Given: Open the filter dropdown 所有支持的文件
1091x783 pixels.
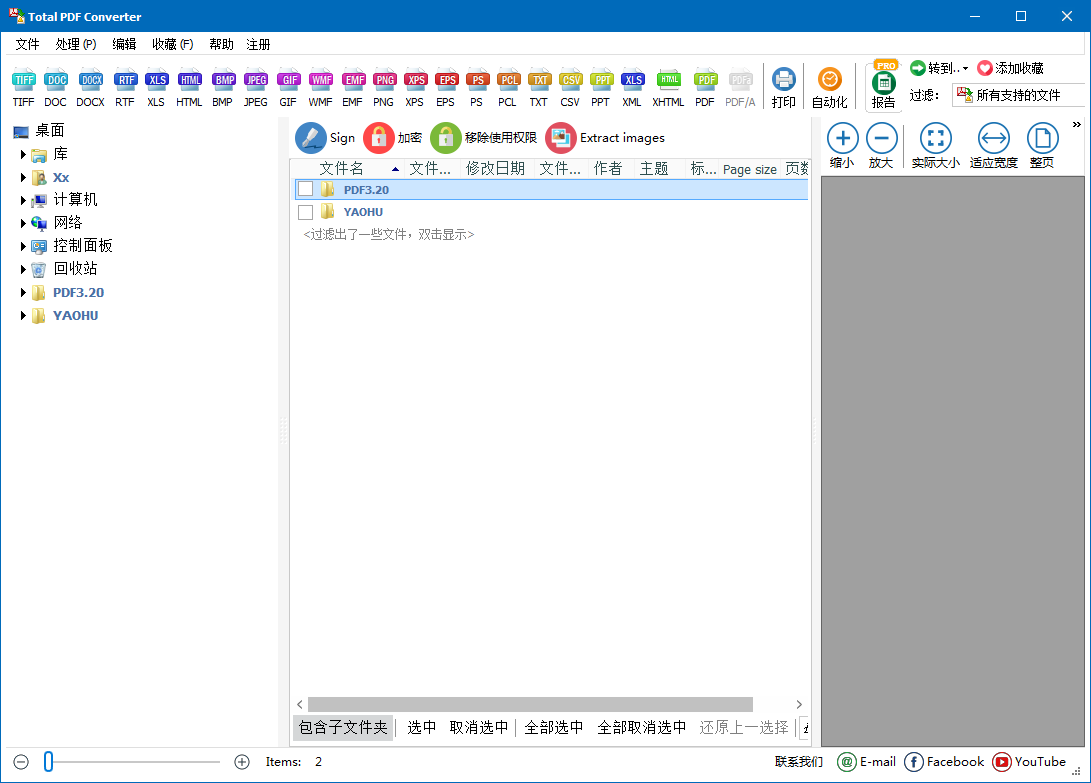Looking at the screenshot, I should pos(1018,95).
